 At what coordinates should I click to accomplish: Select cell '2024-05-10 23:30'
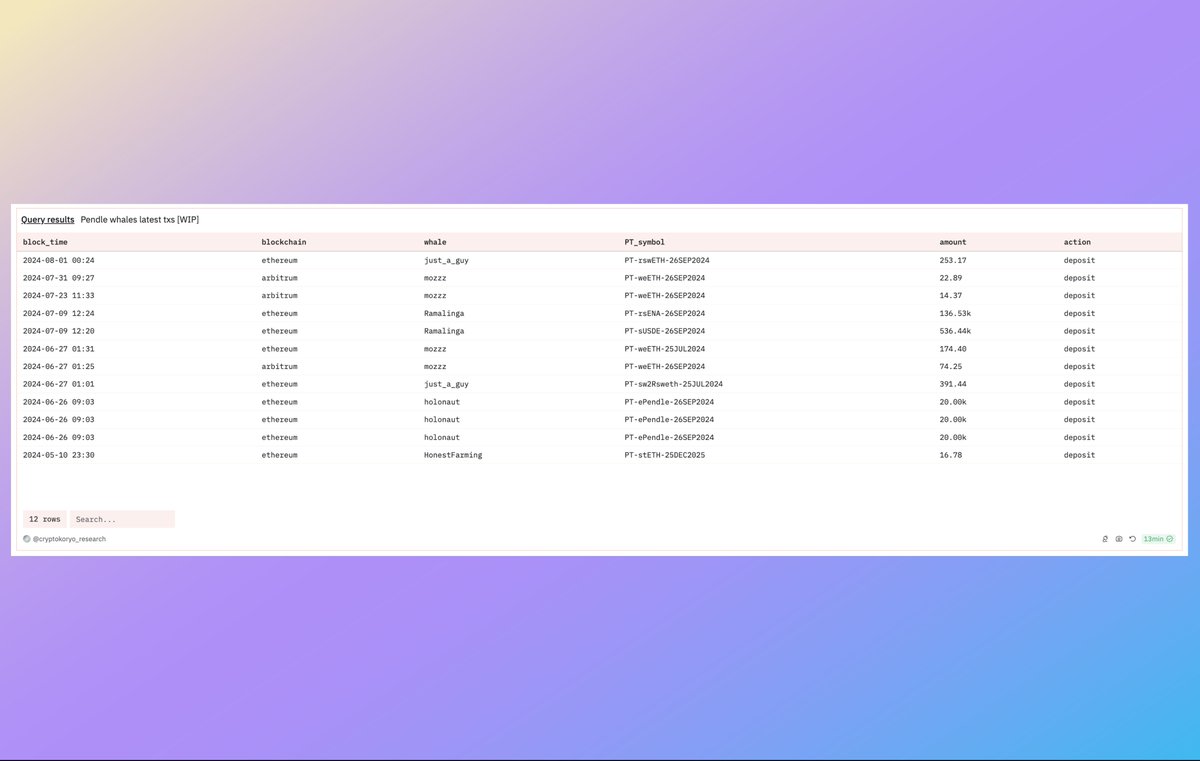coord(59,455)
